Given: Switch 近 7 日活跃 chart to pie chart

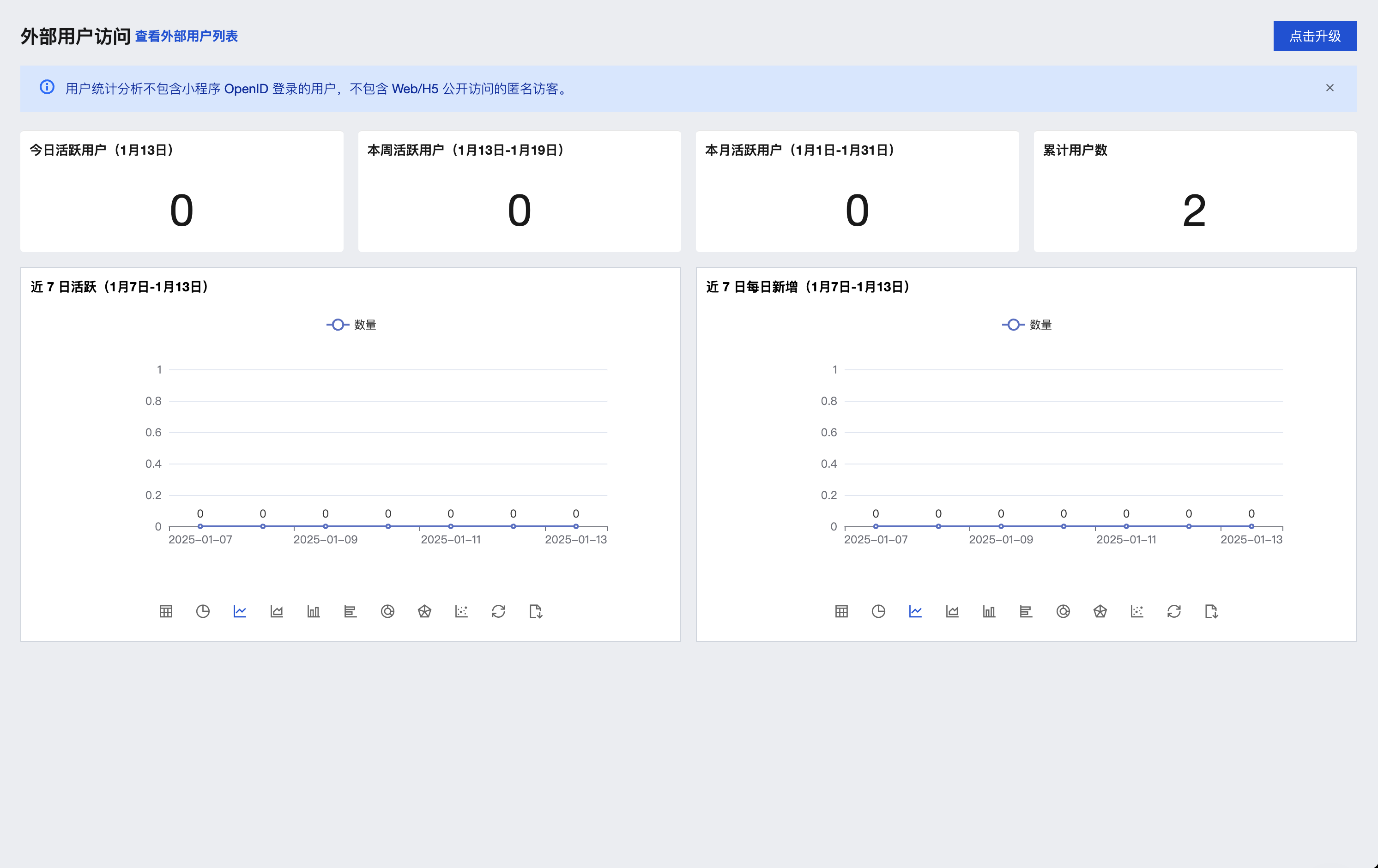Looking at the screenshot, I should click(x=203, y=611).
